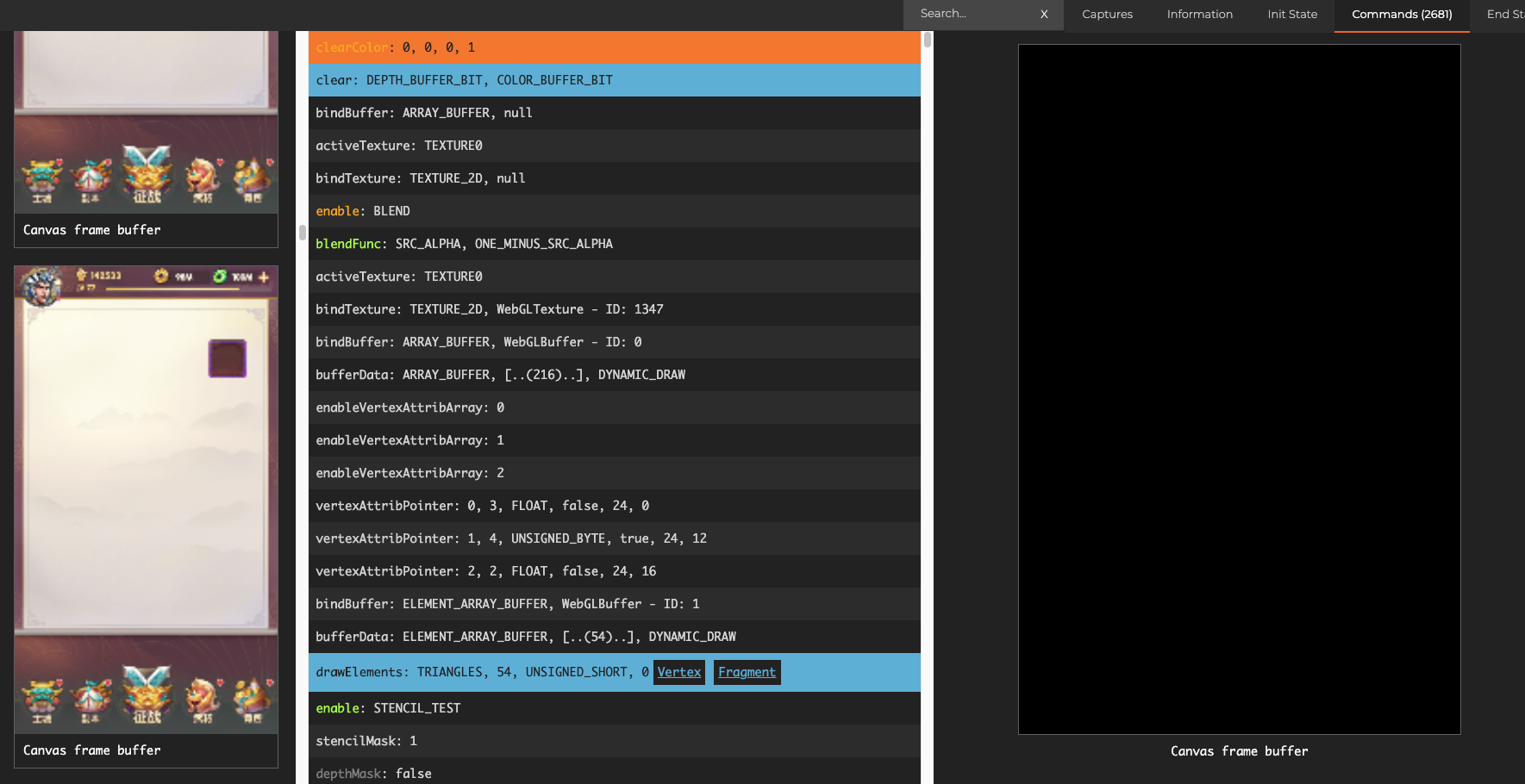Open the Fragment shader of the drawElements call
This screenshot has height=784, width=1525.
coord(747,672)
